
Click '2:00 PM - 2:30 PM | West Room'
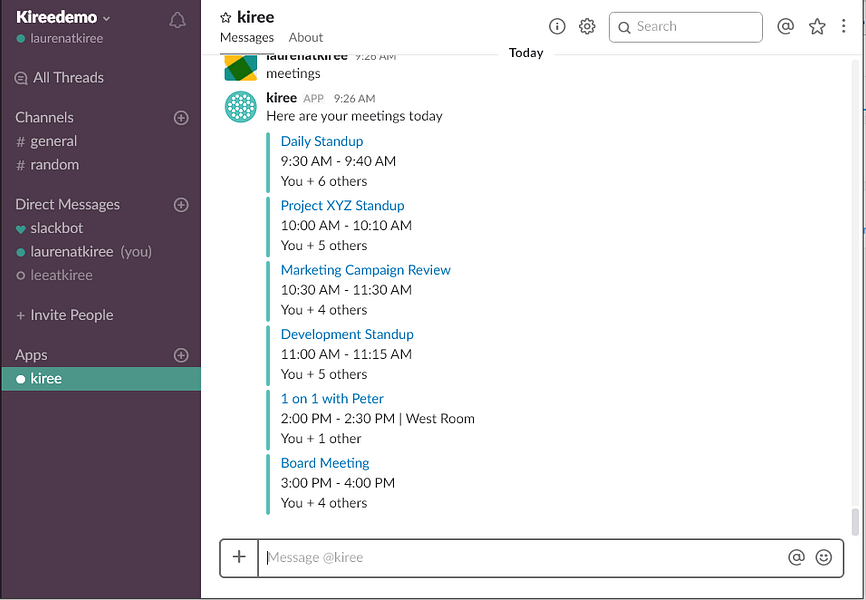pyautogui.click(x=377, y=419)
